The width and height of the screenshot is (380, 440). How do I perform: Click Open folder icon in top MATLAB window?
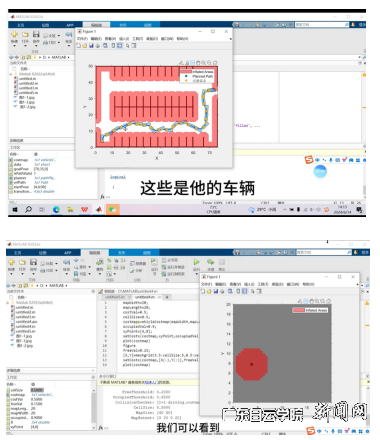click(25, 34)
